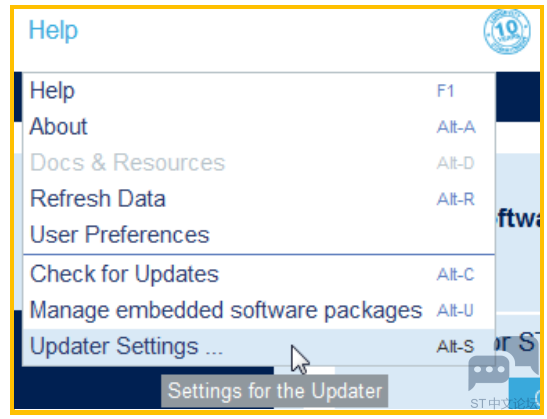The image size is (547, 419).
Task: Open User Preferences
Action: [x=259, y=235]
